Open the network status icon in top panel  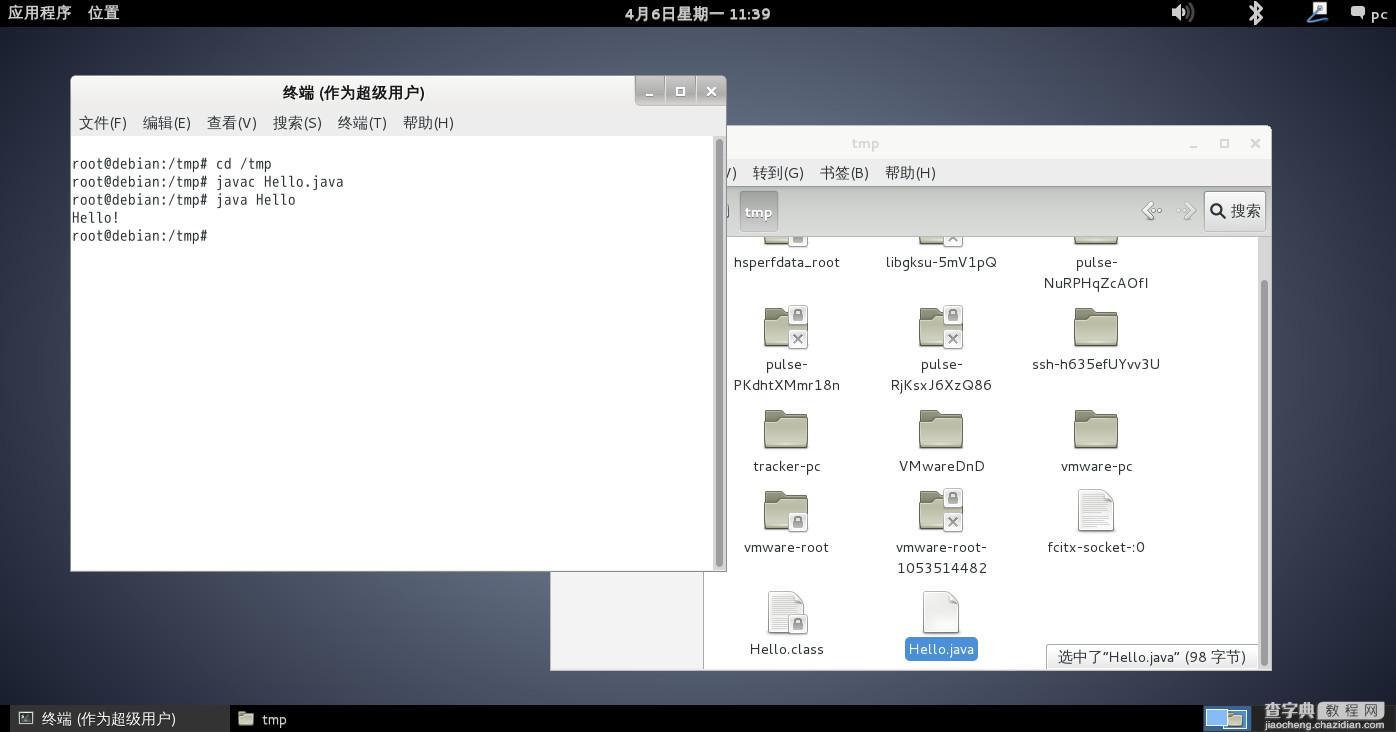point(1317,12)
